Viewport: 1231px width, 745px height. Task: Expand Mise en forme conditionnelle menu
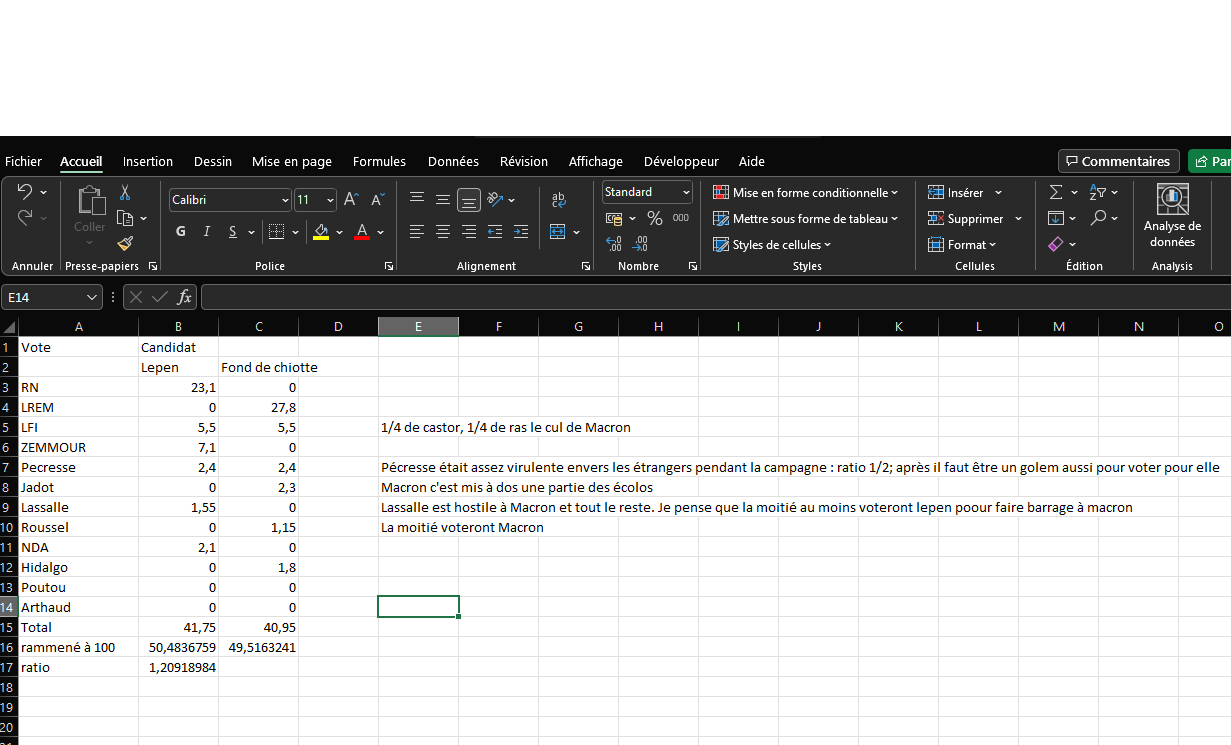click(x=806, y=193)
